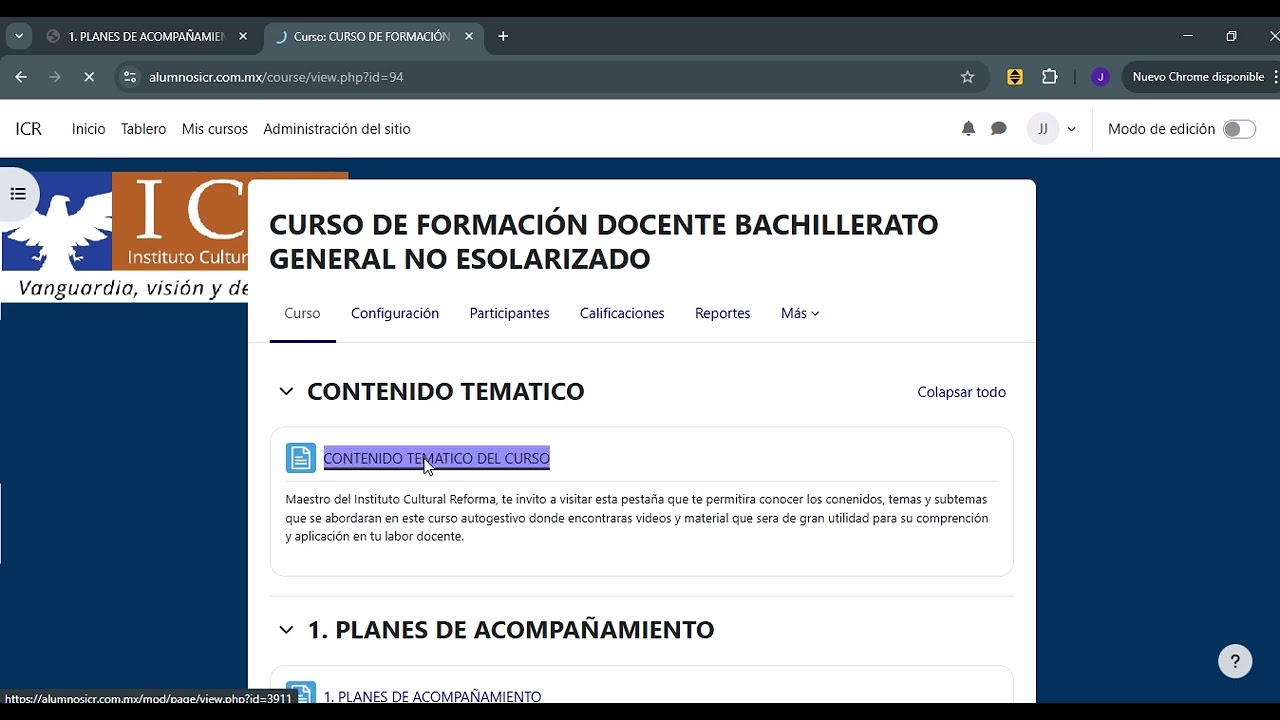The width and height of the screenshot is (1280, 720).
Task: Open the Reportes tab
Action: pos(722,313)
